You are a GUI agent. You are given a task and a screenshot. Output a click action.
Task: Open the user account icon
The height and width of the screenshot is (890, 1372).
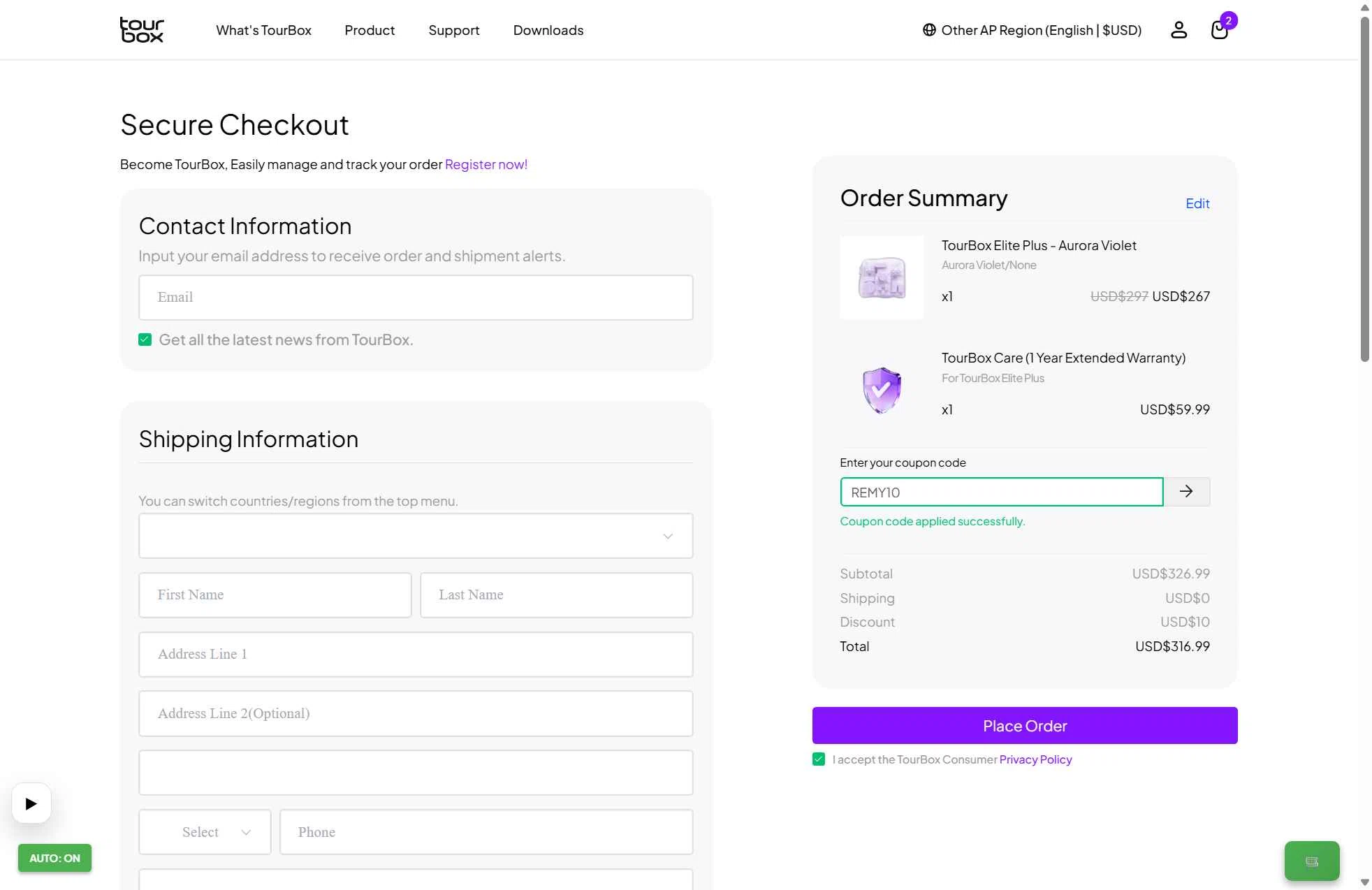pyautogui.click(x=1178, y=30)
